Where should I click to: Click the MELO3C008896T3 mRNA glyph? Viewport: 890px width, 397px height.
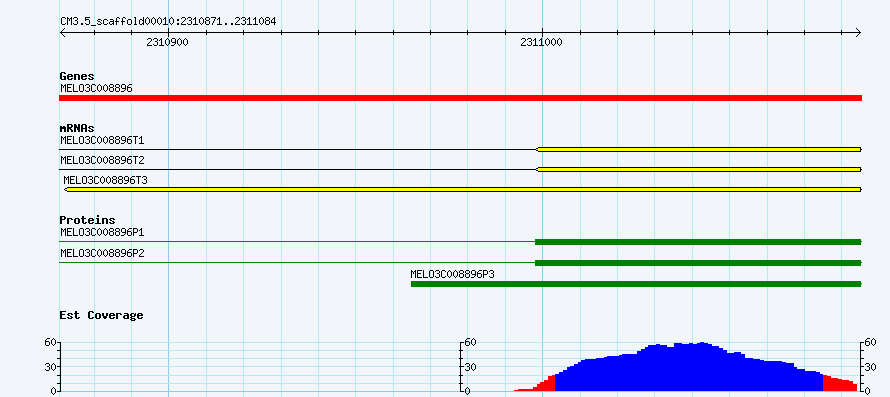click(x=463, y=189)
